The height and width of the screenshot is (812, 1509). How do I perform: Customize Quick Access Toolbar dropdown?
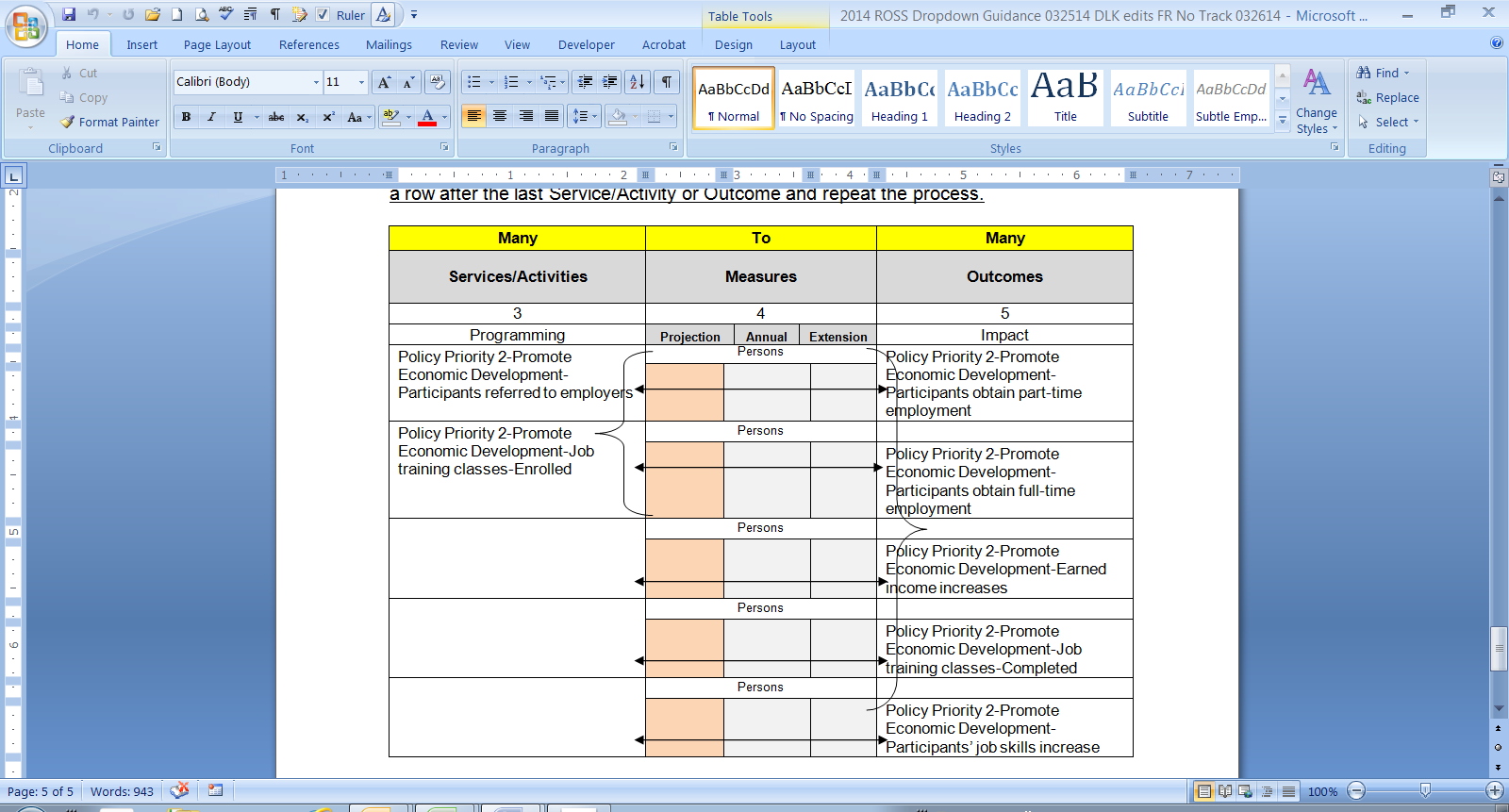point(414,15)
